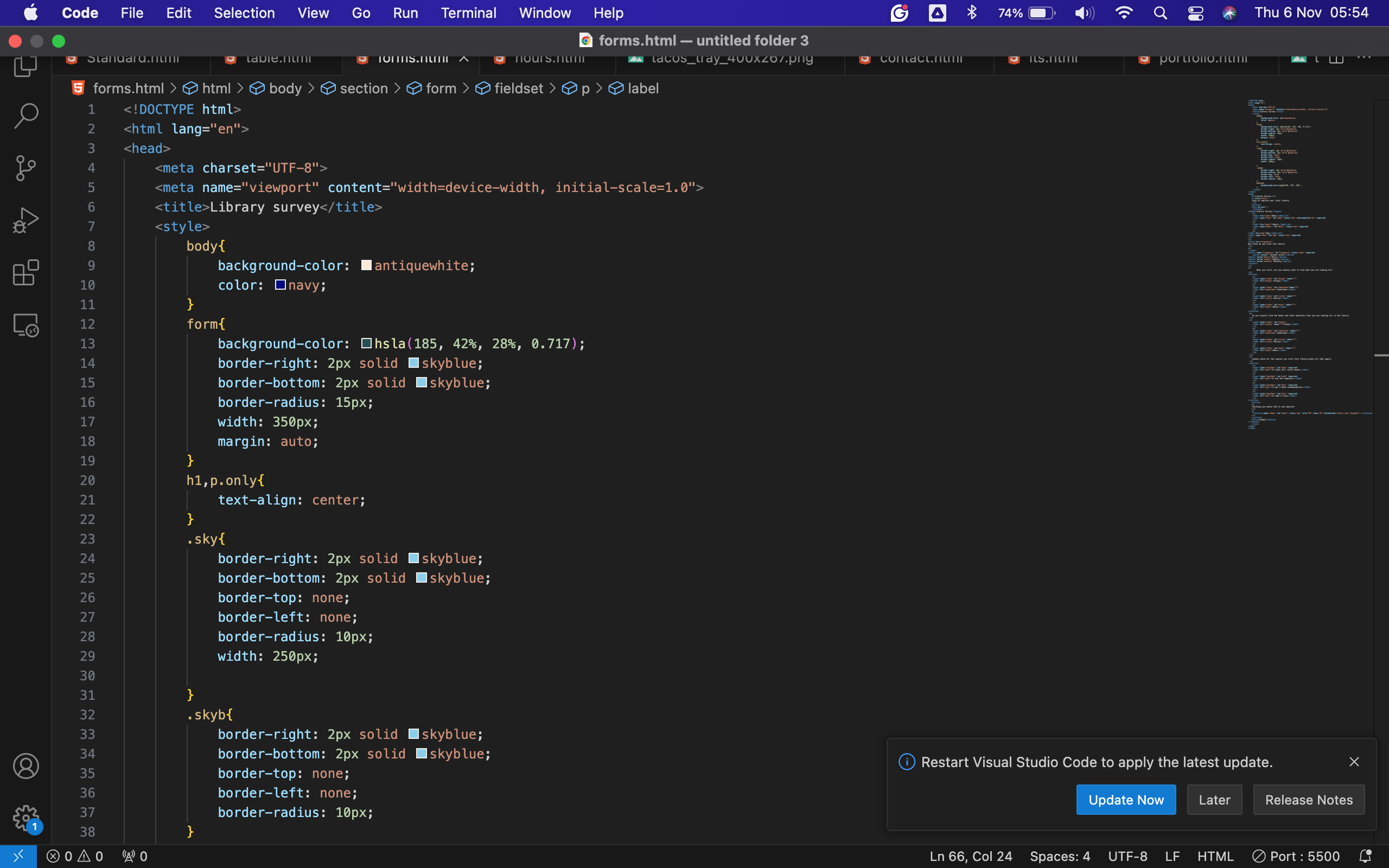The height and width of the screenshot is (868, 1389).
Task: Click the Update Now button
Action: click(1125, 800)
